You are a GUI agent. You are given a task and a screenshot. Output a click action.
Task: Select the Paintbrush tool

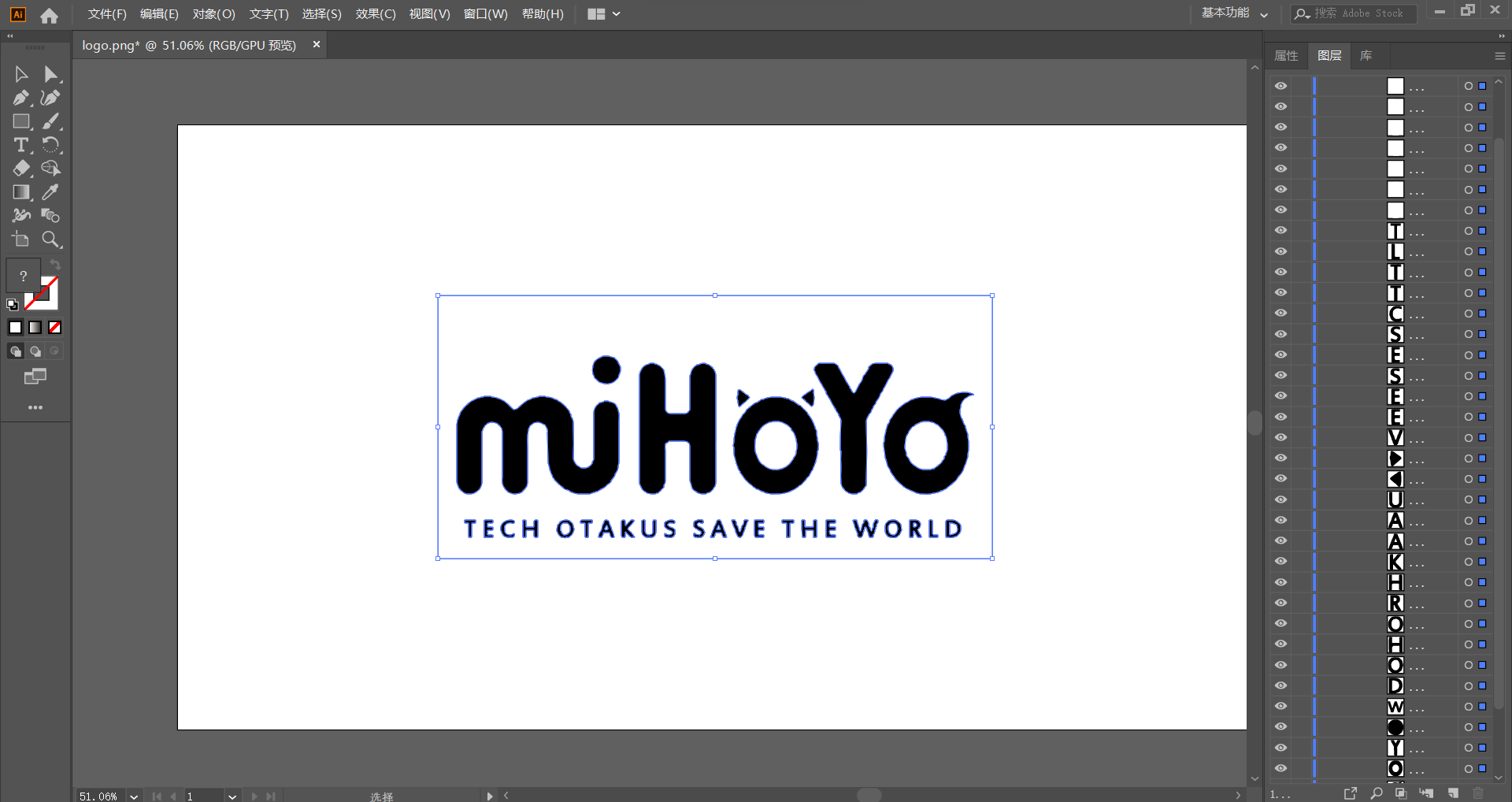pyautogui.click(x=50, y=121)
